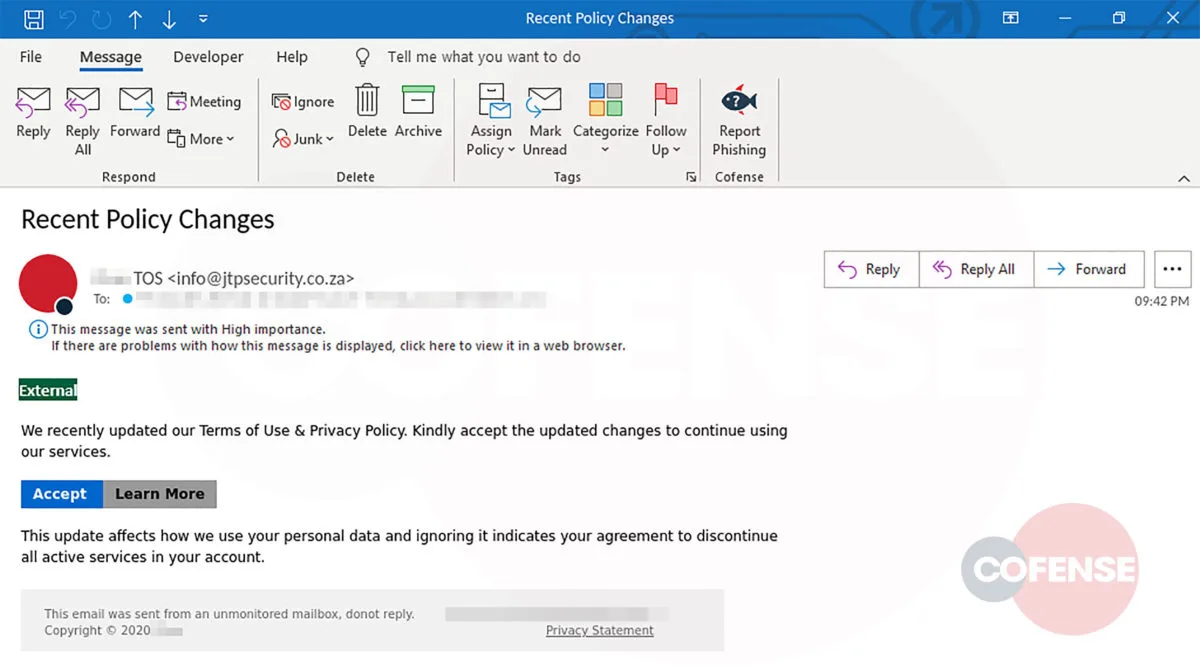This screenshot has height=670, width=1200.
Task: Open the More respond options dropdown
Action: (203, 138)
